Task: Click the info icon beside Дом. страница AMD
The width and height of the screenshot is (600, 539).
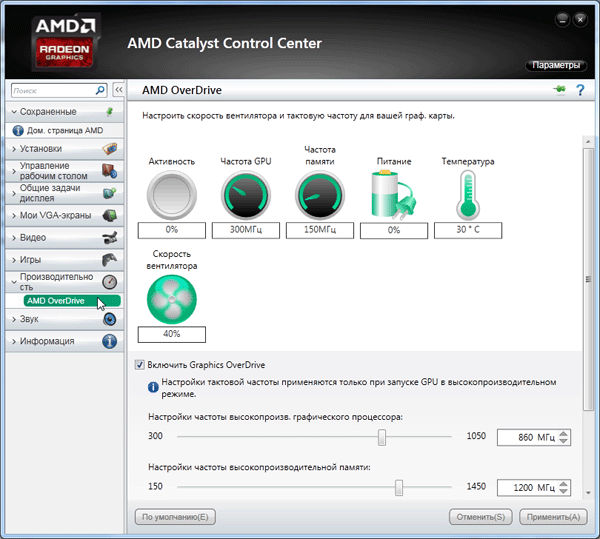Action: 18,130
